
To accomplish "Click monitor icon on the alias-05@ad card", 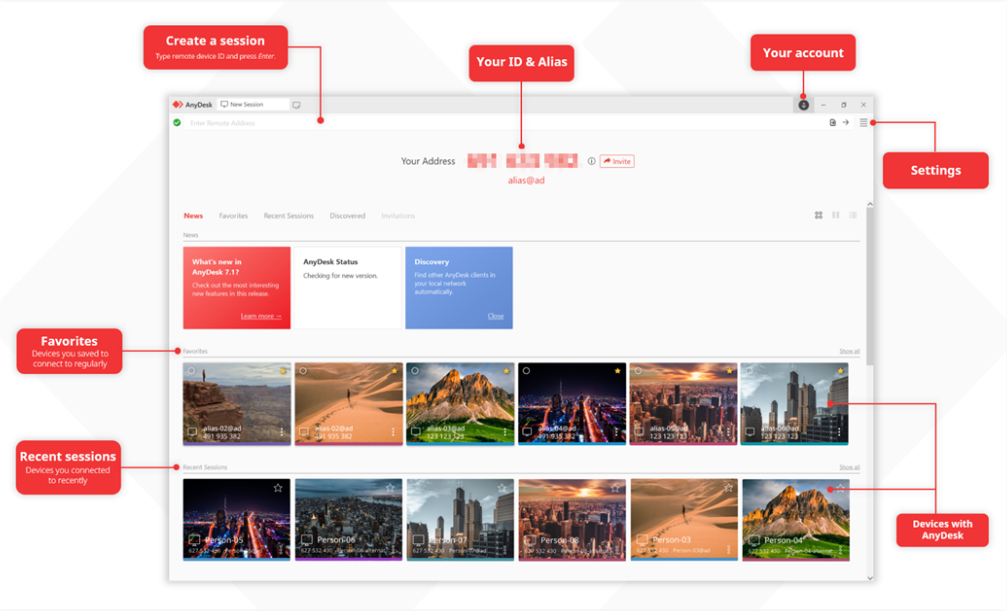I will click(639, 432).
